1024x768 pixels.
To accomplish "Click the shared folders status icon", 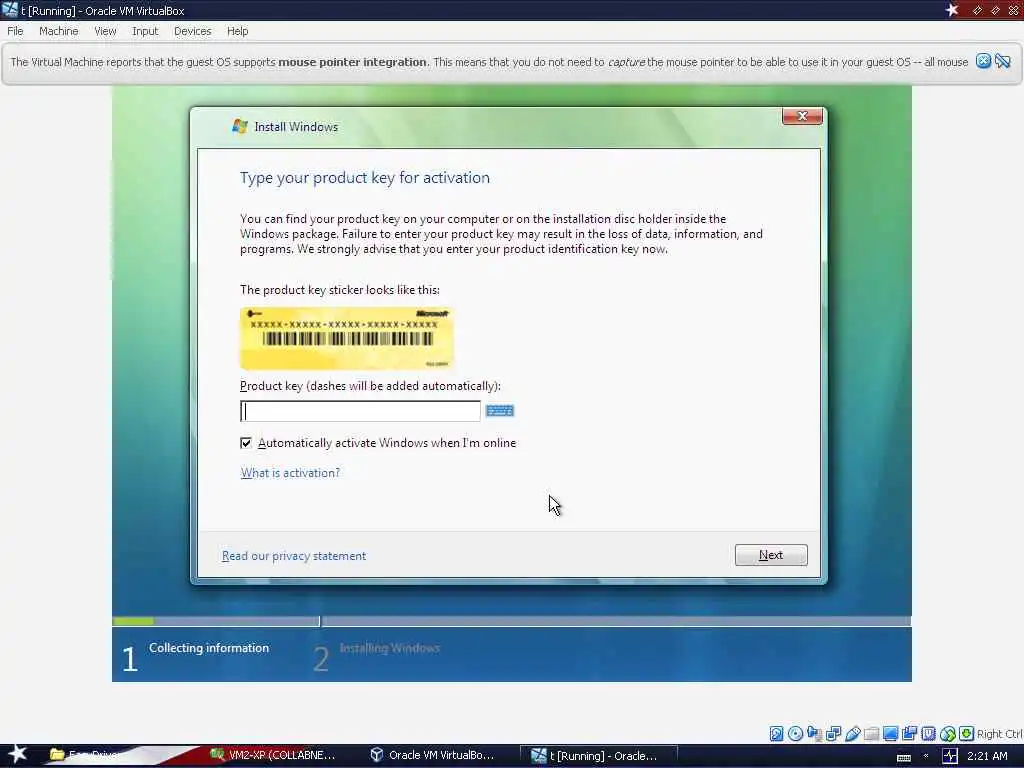I will 871,733.
